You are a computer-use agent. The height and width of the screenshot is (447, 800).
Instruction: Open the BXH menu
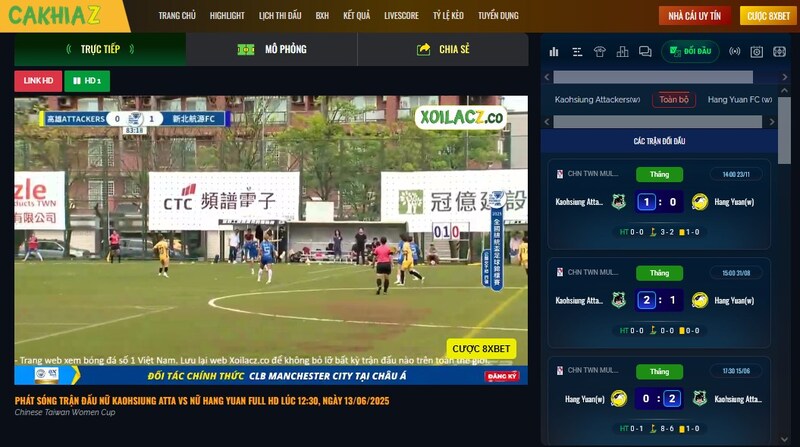point(322,16)
